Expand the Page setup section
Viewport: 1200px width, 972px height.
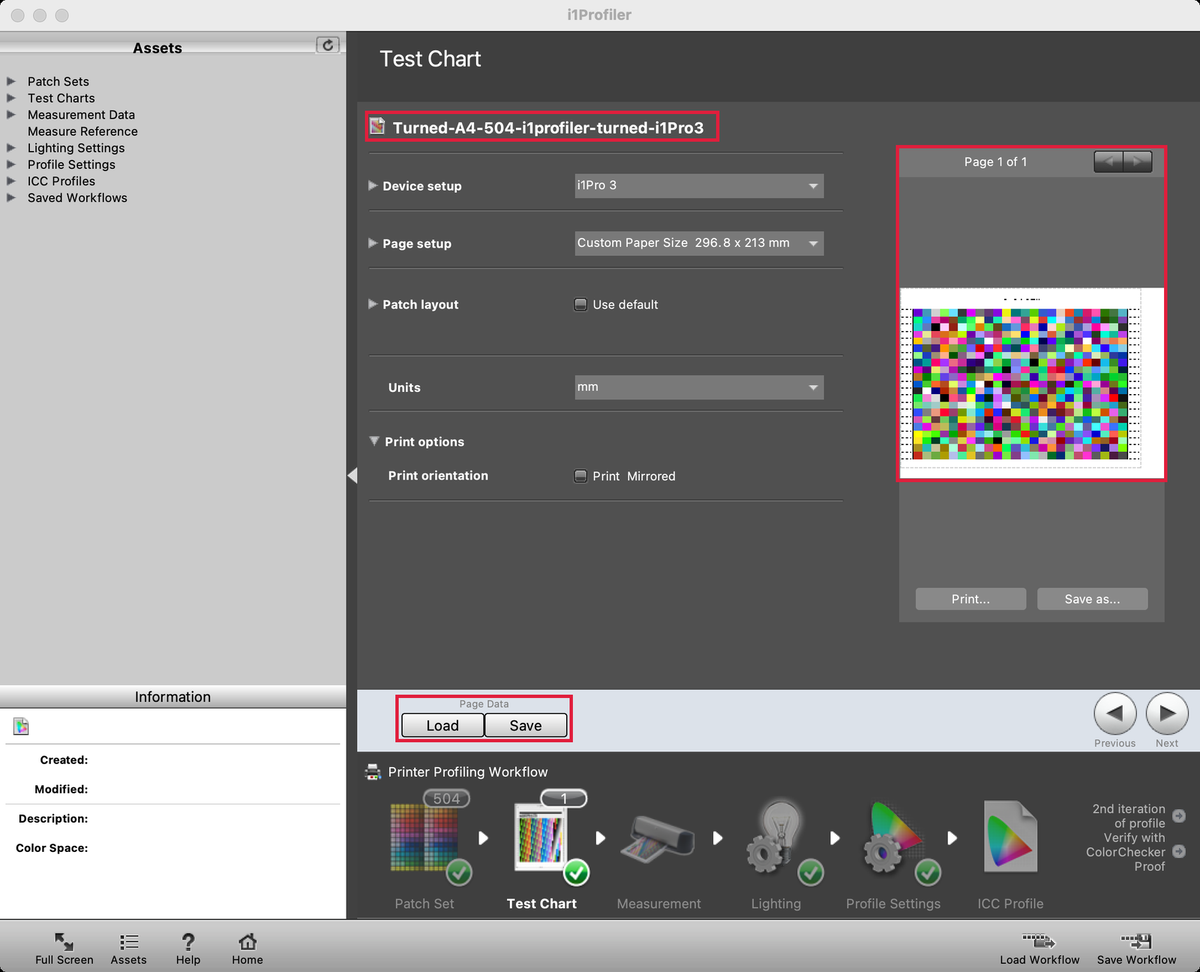[373, 243]
